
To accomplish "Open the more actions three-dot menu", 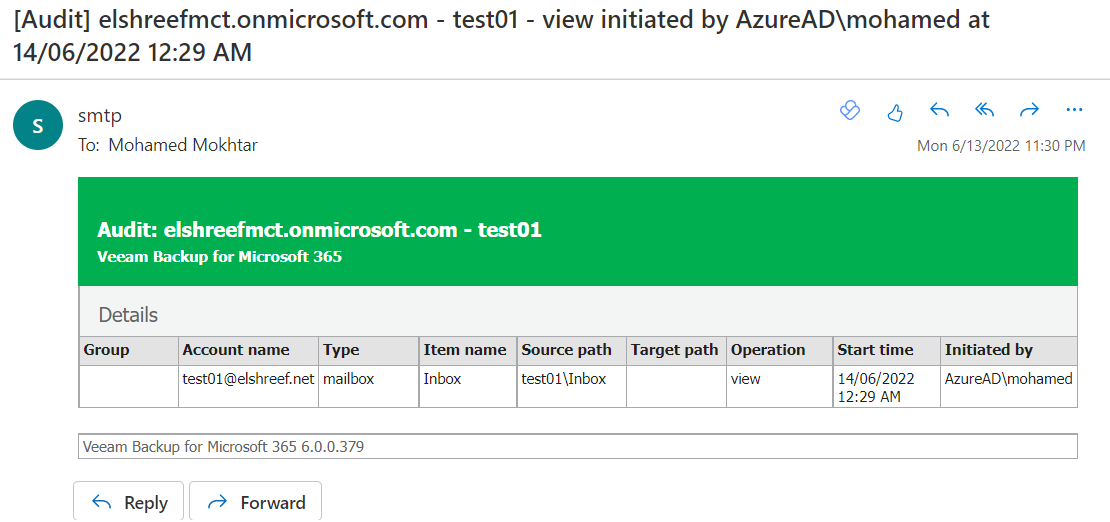I will 1074,110.
